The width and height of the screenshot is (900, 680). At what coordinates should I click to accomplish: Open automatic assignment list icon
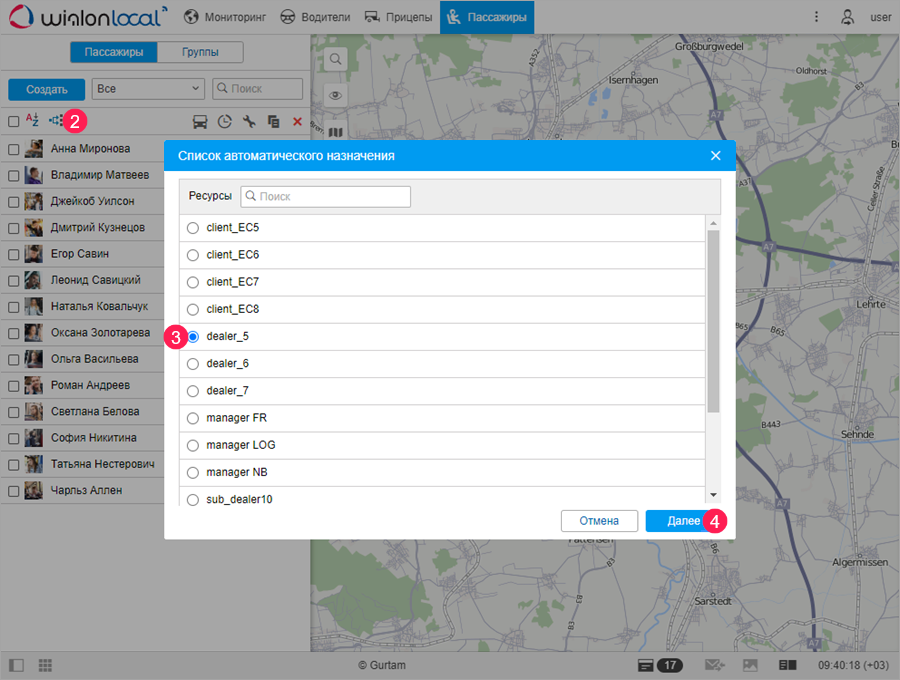point(56,121)
